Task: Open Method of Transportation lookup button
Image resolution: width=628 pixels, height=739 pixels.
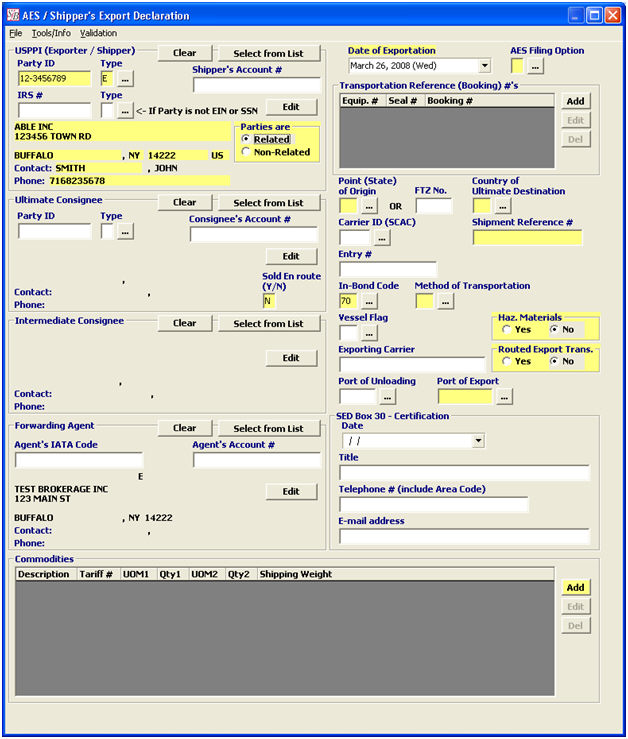Action: click(x=445, y=301)
